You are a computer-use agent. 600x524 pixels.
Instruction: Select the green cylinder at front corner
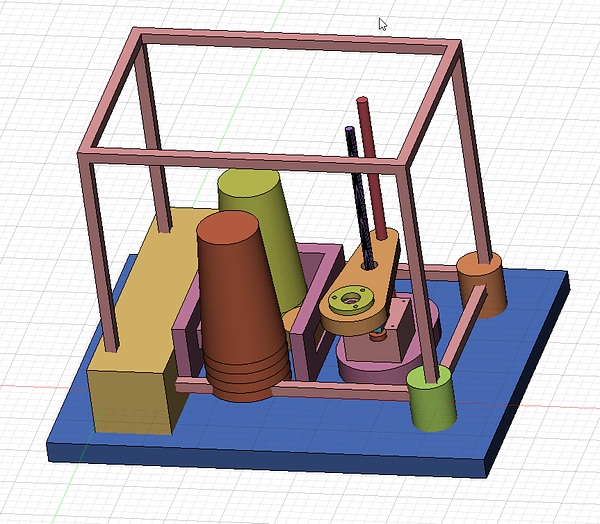[432, 403]
